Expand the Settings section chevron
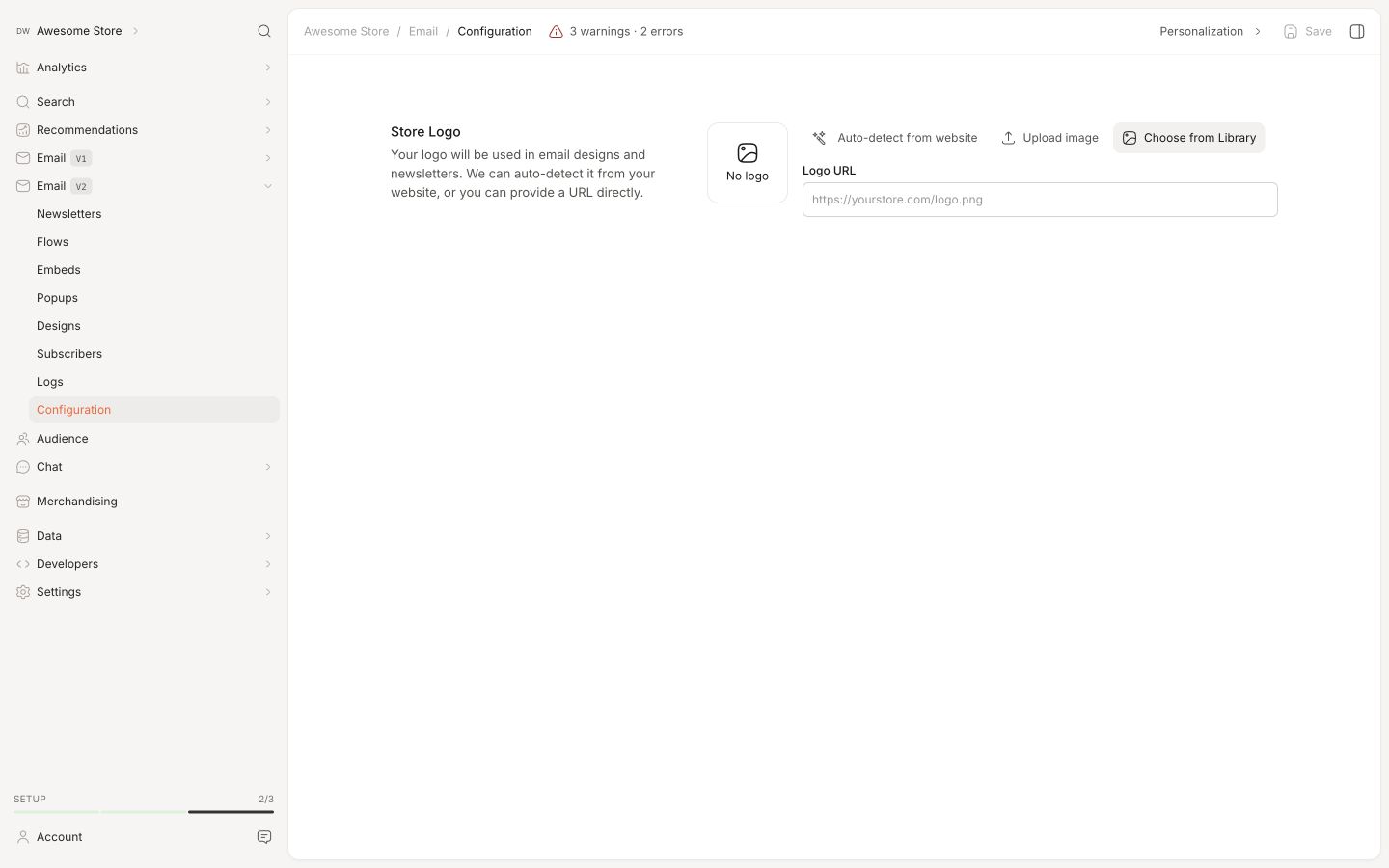The image size is (1389, 868). (268, 592)
